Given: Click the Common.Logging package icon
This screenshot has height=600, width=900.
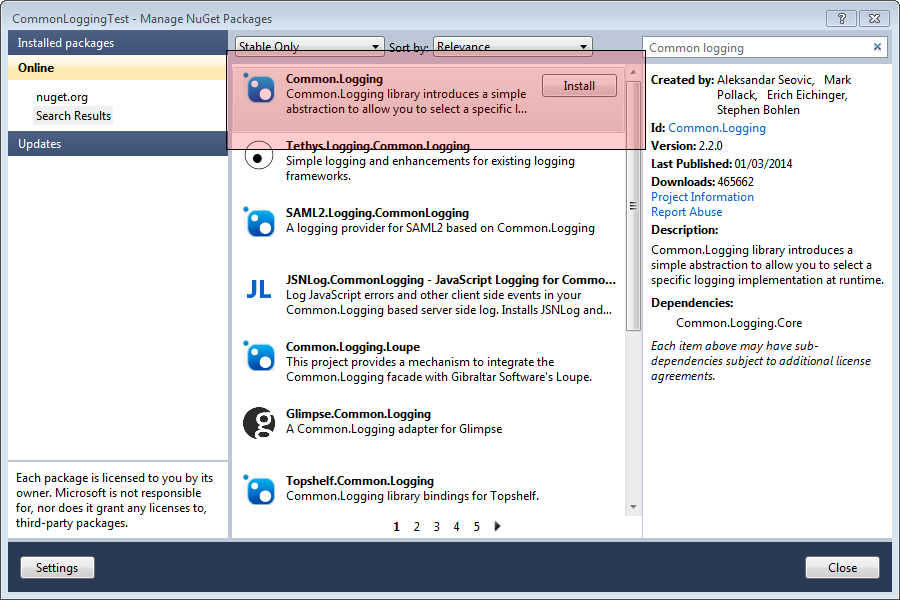Looking at the screenshot, I should point(259,89).
